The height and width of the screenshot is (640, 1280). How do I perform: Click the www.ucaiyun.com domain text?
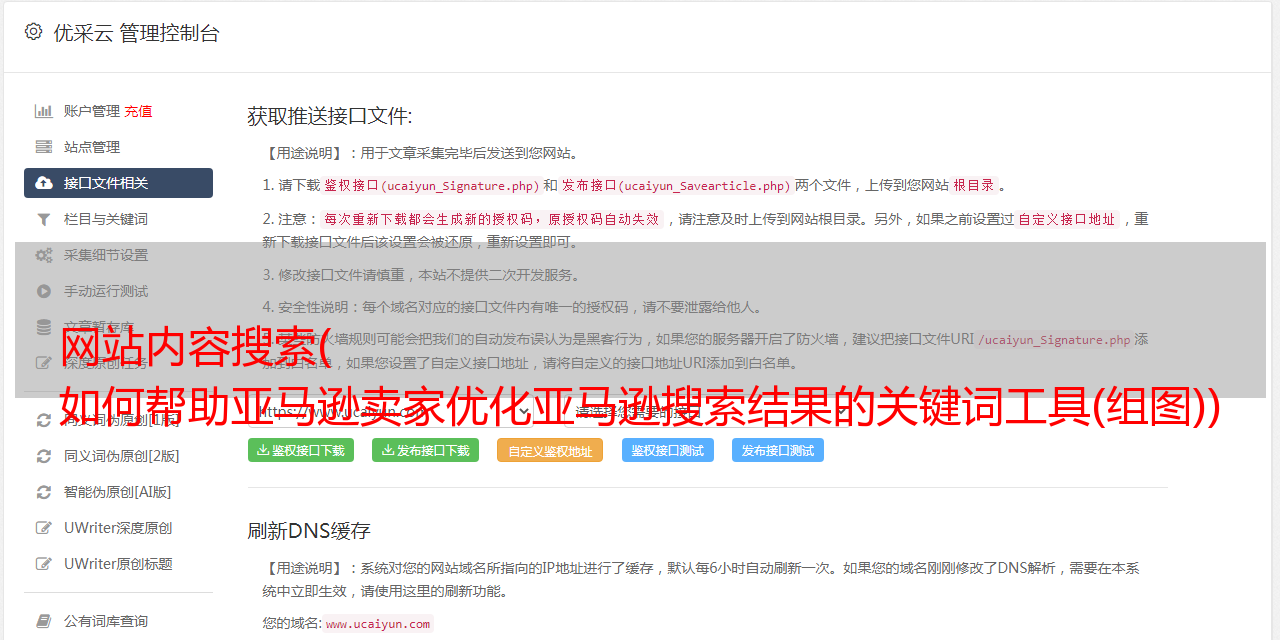(378, 624)
